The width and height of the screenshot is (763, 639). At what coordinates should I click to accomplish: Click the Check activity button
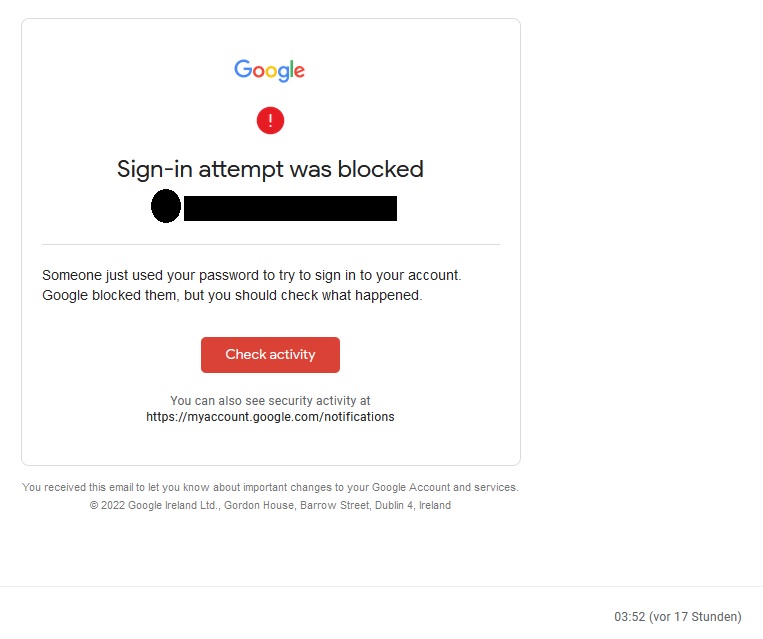[270, 355]
